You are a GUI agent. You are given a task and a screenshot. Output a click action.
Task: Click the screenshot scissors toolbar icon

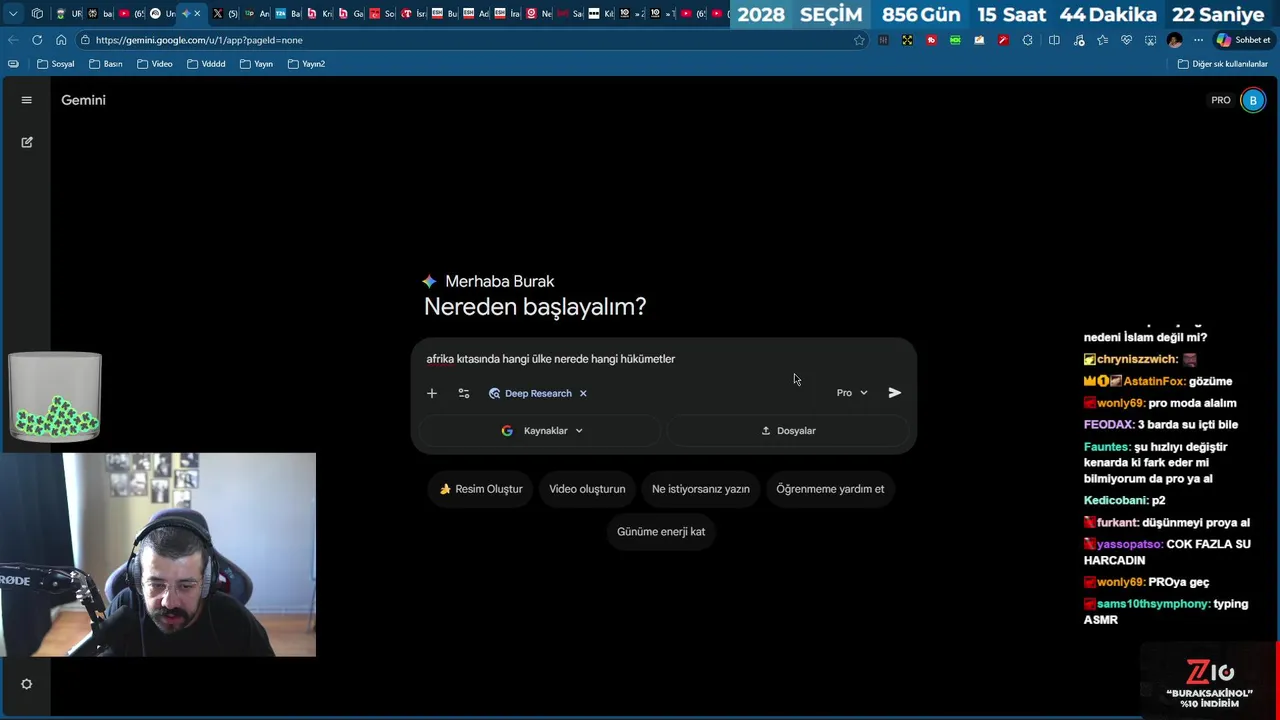[x=1150, y=40]
